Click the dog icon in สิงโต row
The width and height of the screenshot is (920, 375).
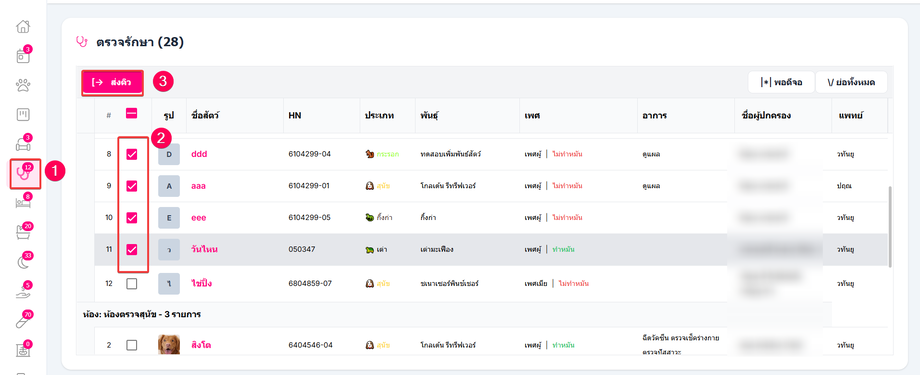[369, 345]
